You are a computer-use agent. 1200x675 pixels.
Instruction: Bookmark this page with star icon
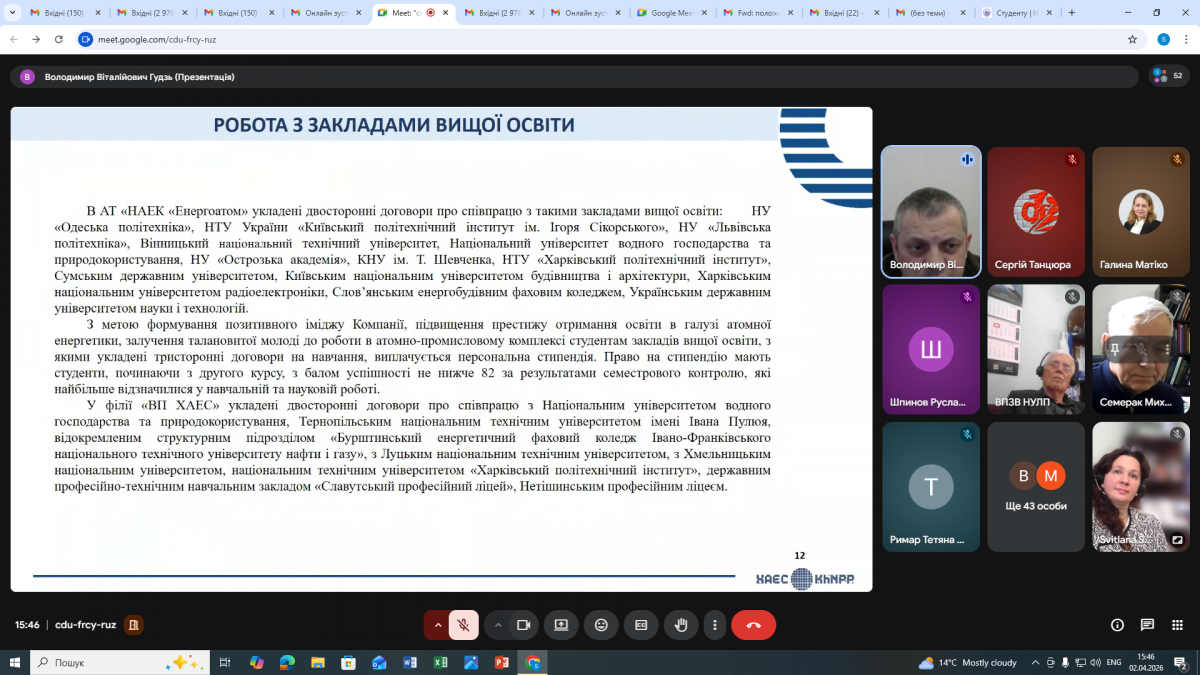pyautogui.click(x=1132, y=39)
